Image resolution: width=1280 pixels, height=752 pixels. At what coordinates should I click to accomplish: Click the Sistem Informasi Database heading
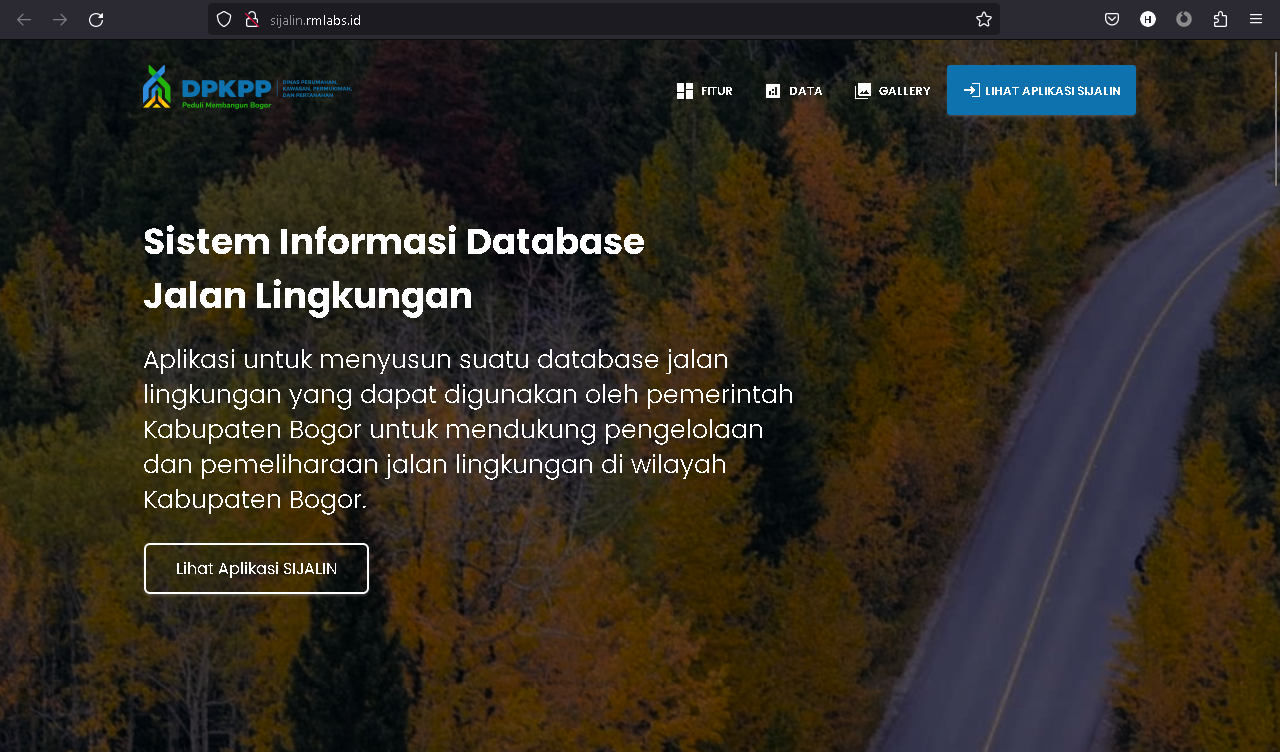coord(394,242)
